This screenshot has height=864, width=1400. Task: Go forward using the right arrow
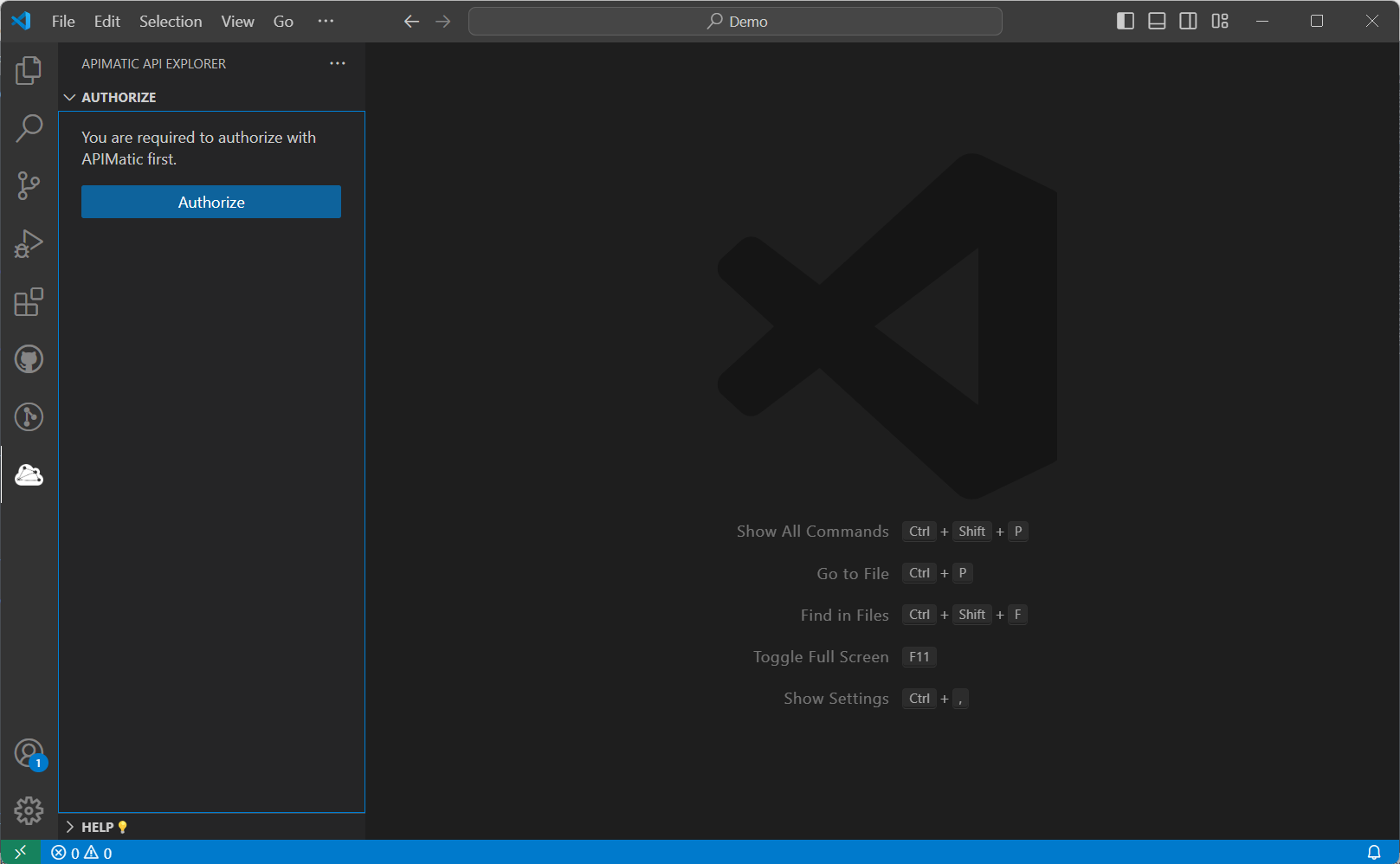pyautogui.click(x=443, y=22)
